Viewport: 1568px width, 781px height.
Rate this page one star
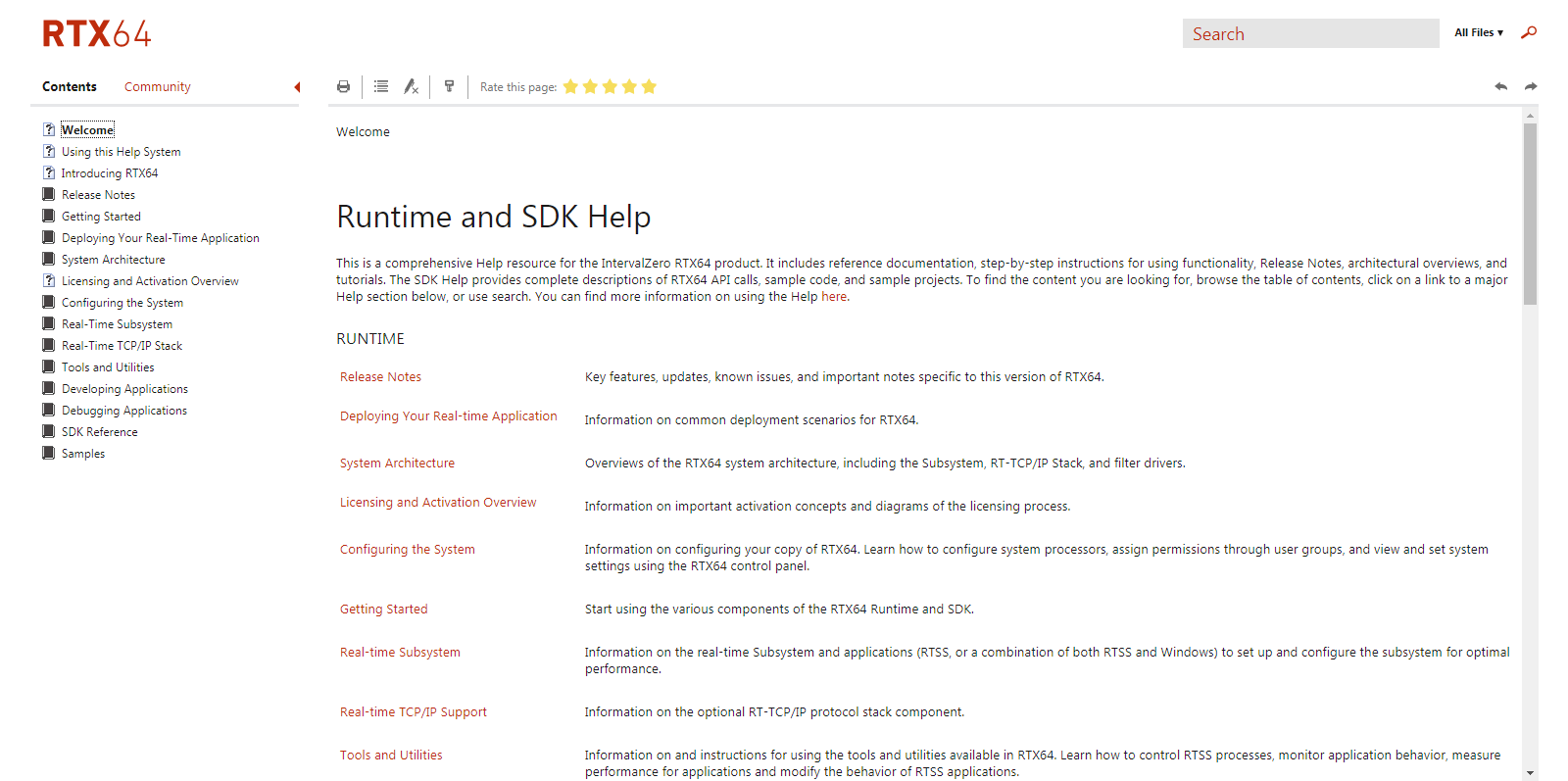click(x=570, y=87)
